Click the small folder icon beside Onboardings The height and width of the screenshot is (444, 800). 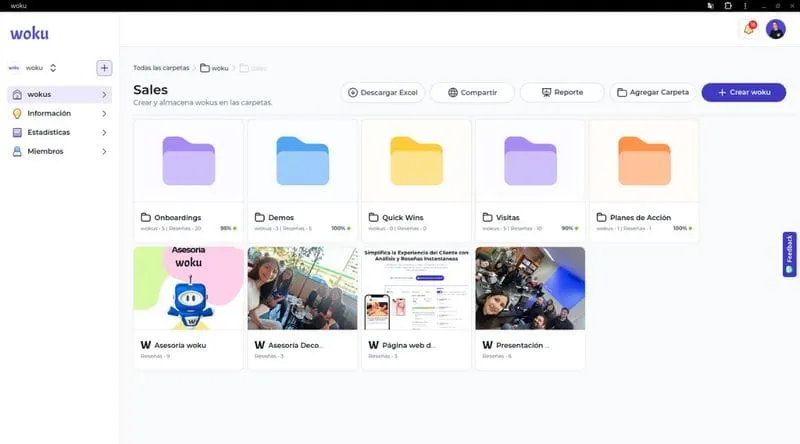point(145,217)
